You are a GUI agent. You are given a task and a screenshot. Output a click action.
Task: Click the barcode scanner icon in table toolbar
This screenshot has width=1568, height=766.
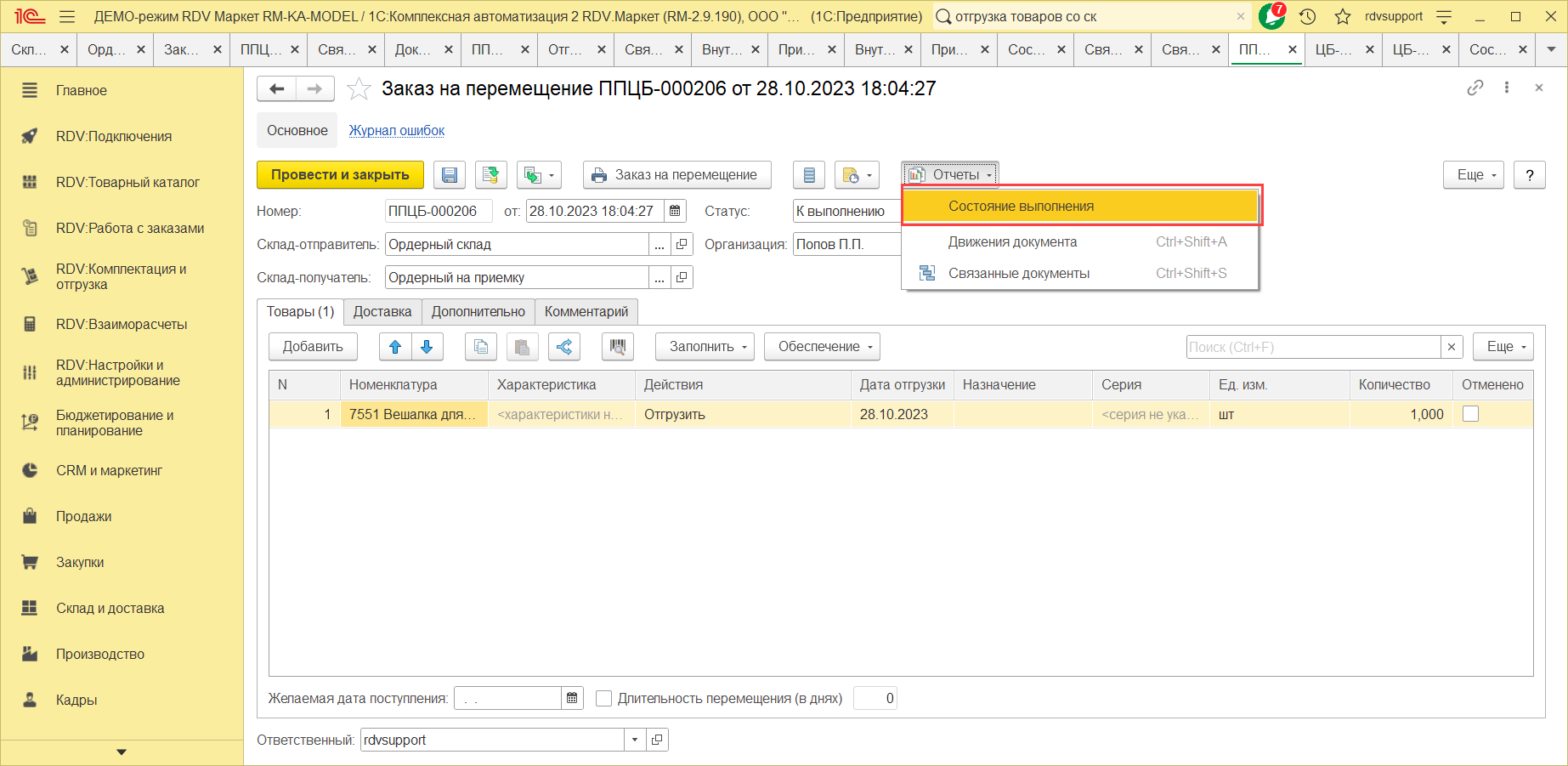click(x=618, y=347)
